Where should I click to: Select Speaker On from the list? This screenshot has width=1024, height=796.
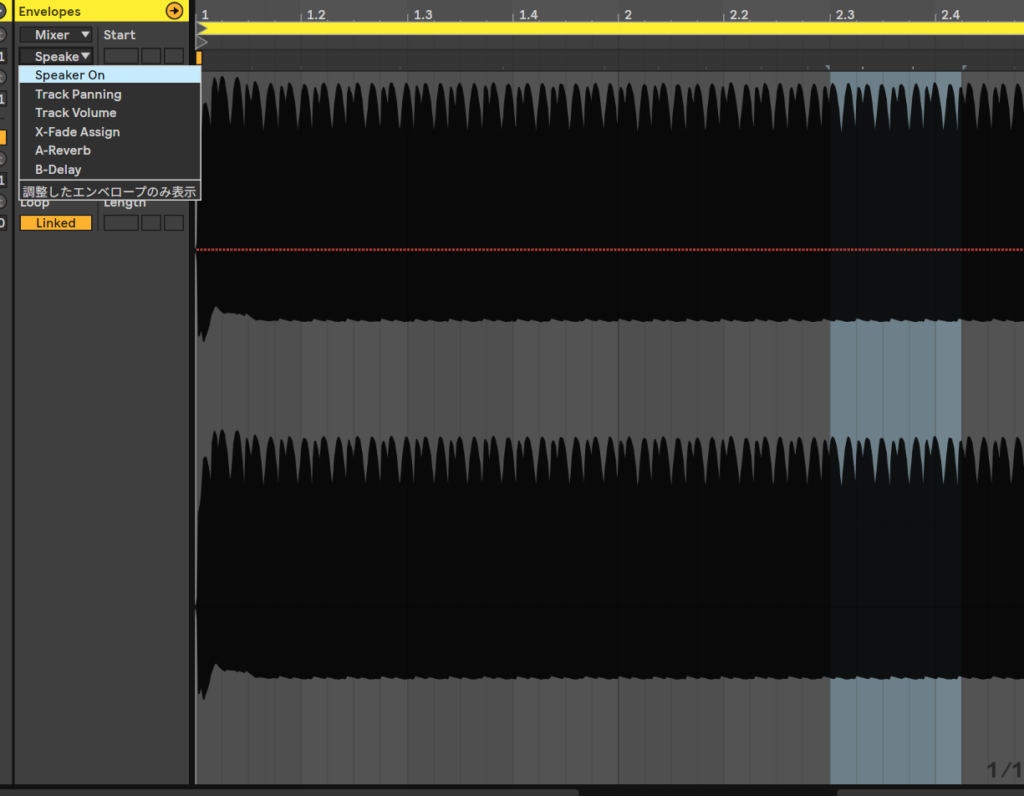coord(70,75)
